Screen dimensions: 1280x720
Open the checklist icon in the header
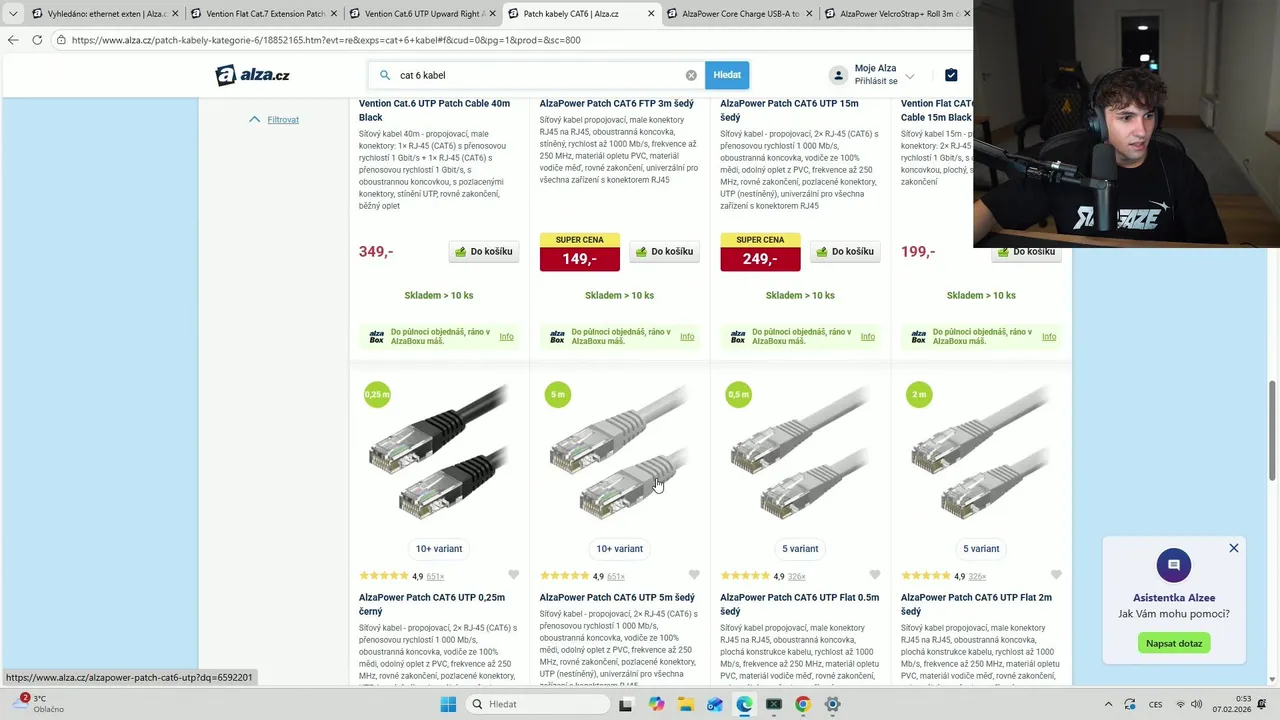(951, 75)
